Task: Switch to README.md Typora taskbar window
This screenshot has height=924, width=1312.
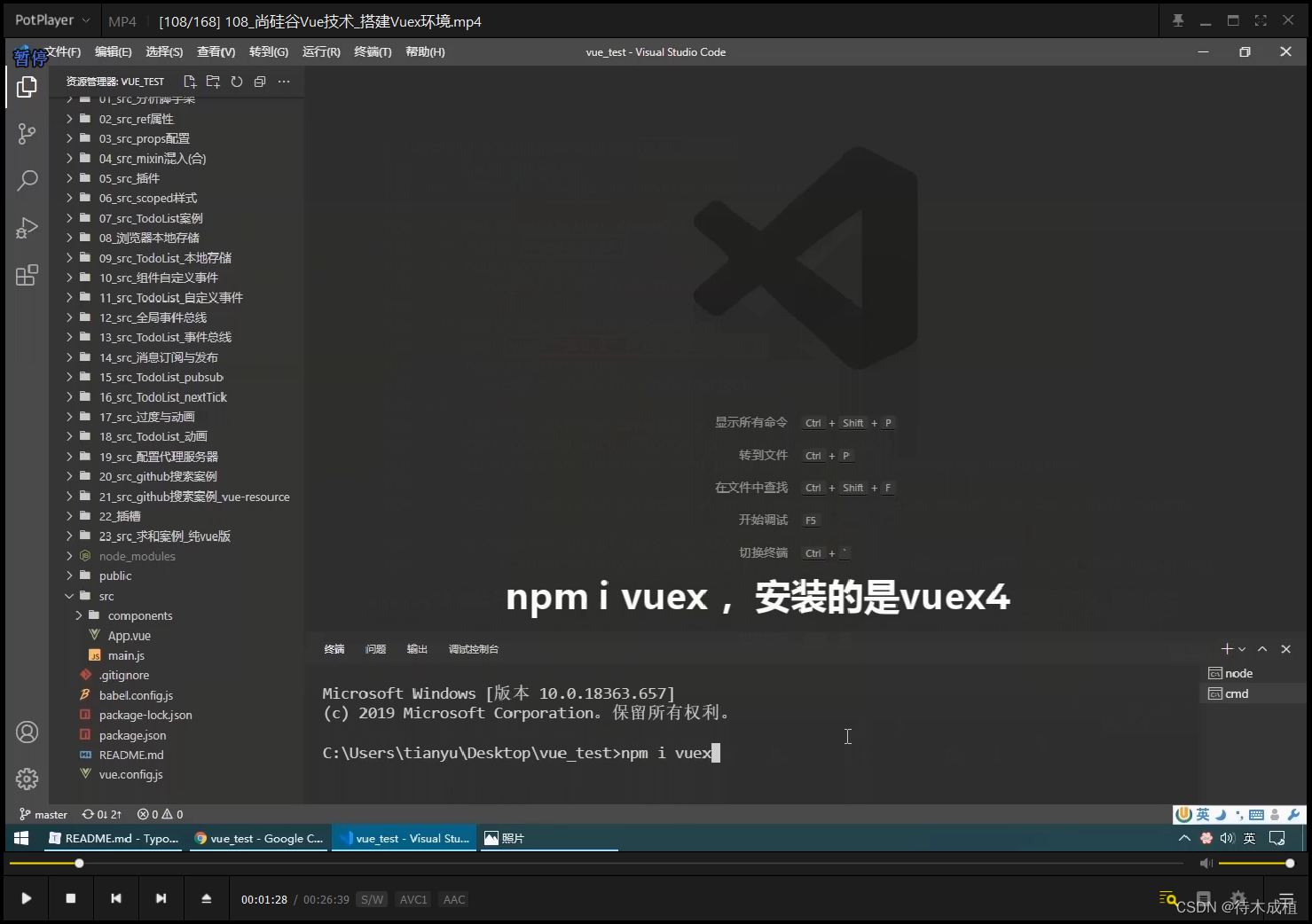Action: click(113, 838)
